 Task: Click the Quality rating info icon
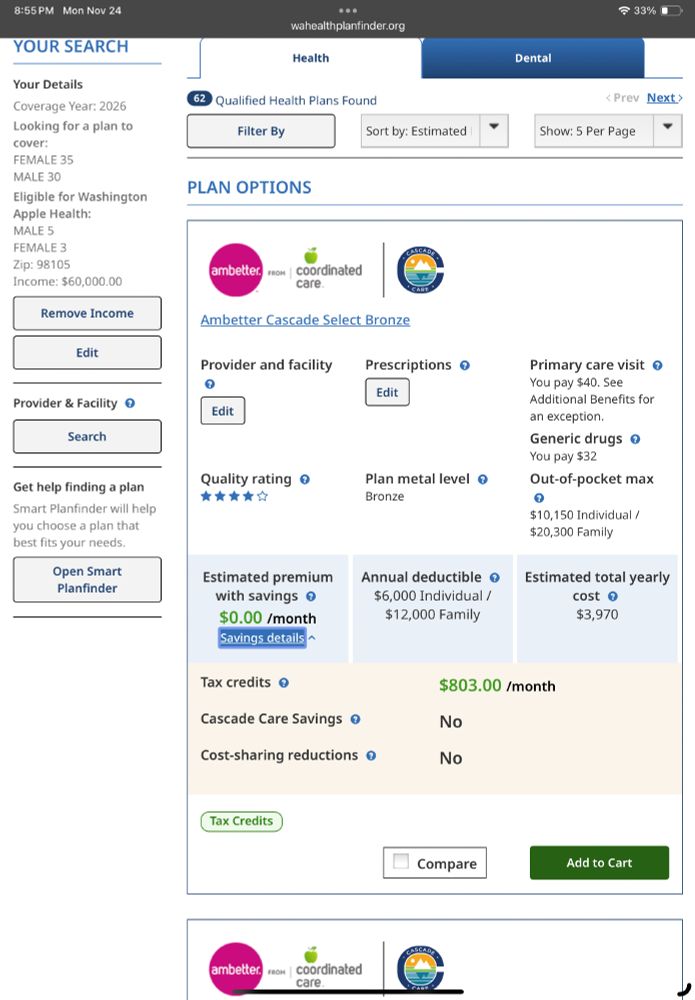[305, 480]
